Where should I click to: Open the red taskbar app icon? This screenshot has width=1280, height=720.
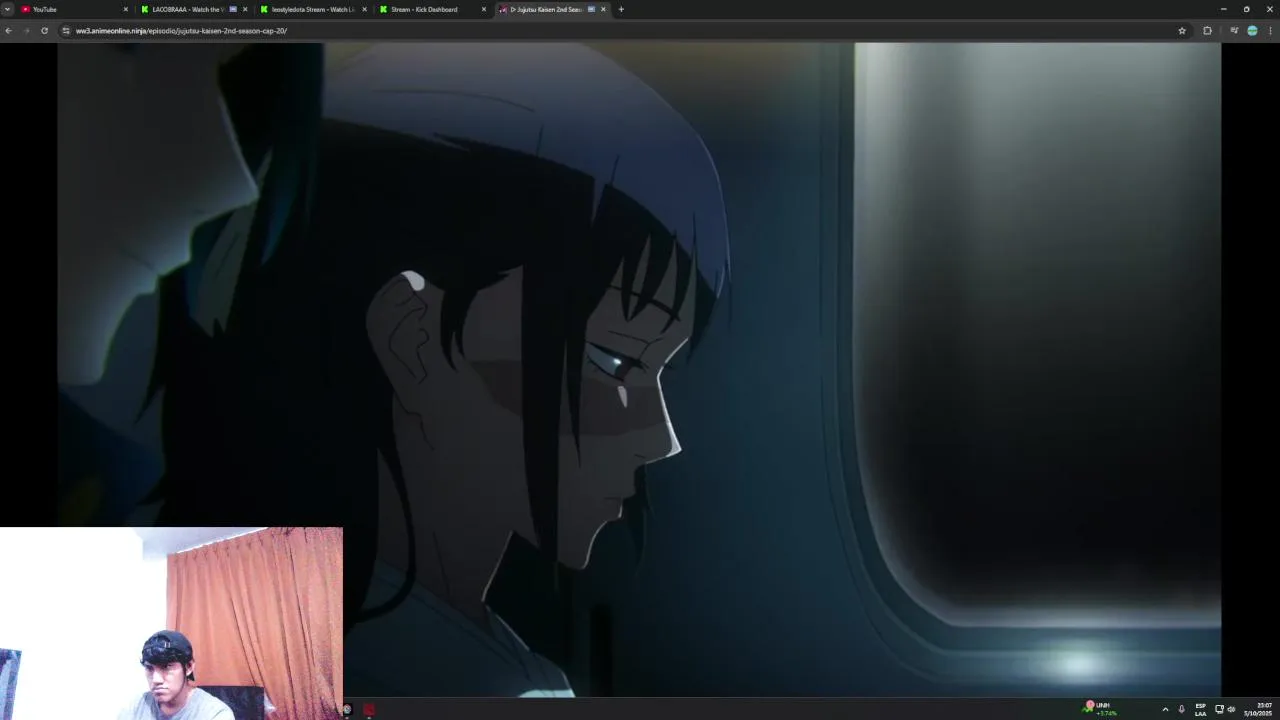[369, 710]
